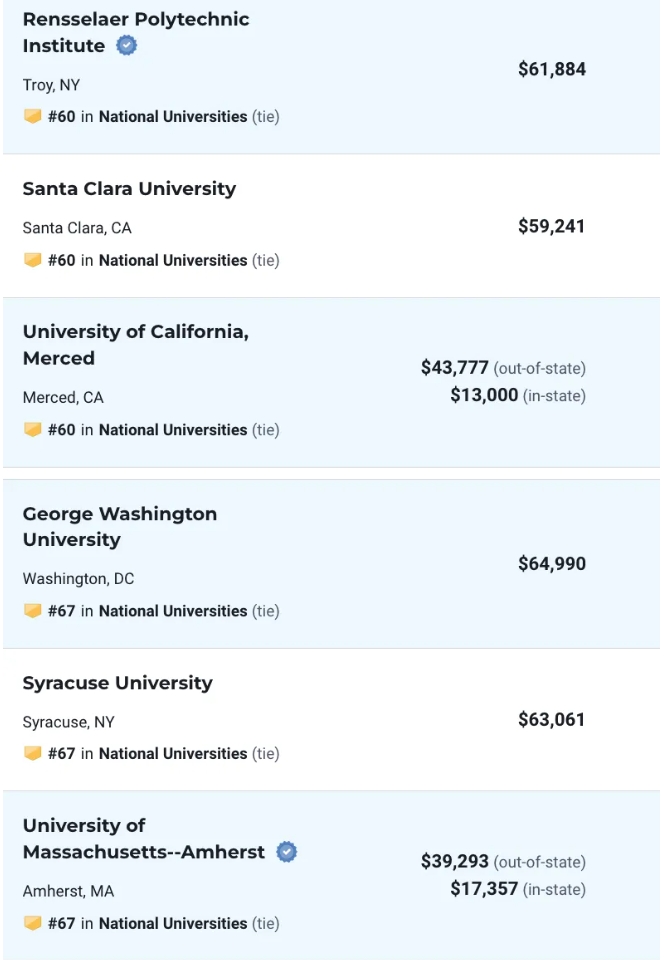This screenshot has width=664, height=960.
Task: Click National Universities link in Santa Clara card
Action: (x=172, y=260)
